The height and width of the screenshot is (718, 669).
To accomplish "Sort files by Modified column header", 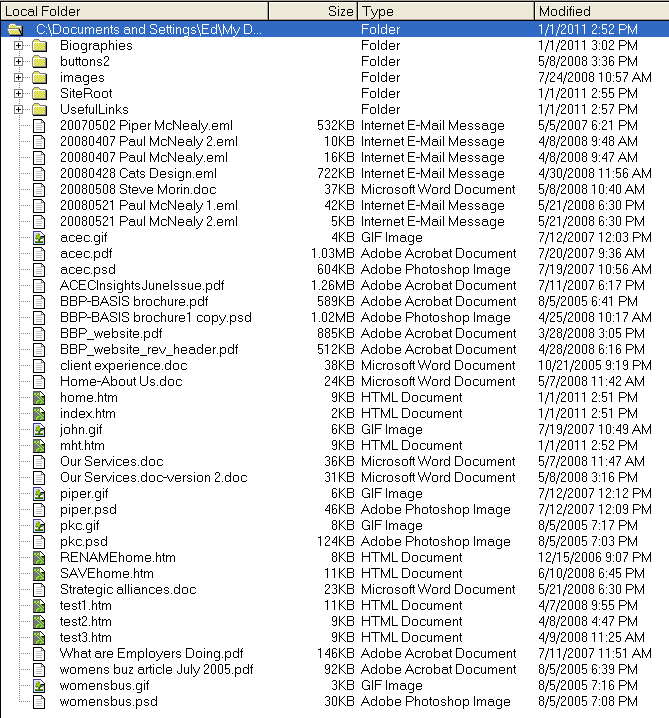I will (x=600, y=11).
